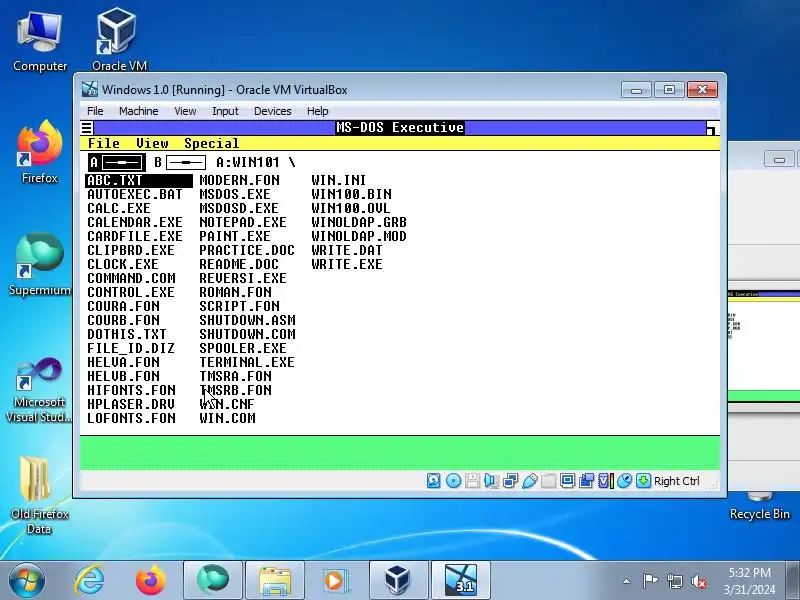Screen dimensions: 800x600
Task: Click Right Ctrl host key indicator
Action: (x=677, y=481)
